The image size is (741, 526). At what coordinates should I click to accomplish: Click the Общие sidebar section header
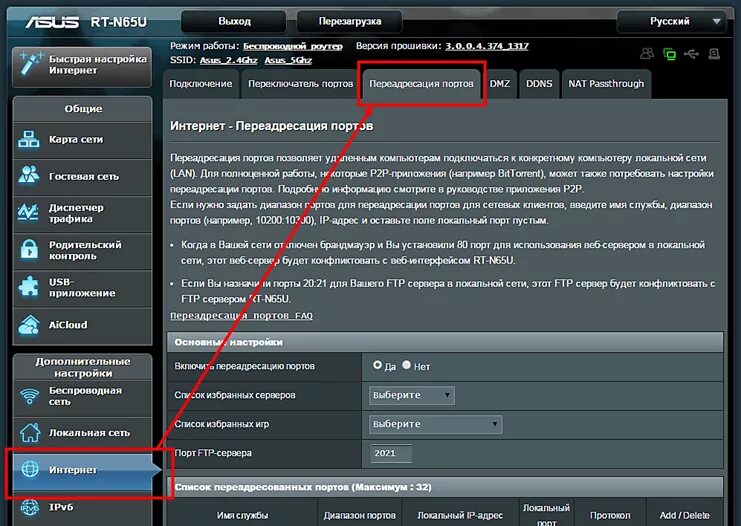83,109
